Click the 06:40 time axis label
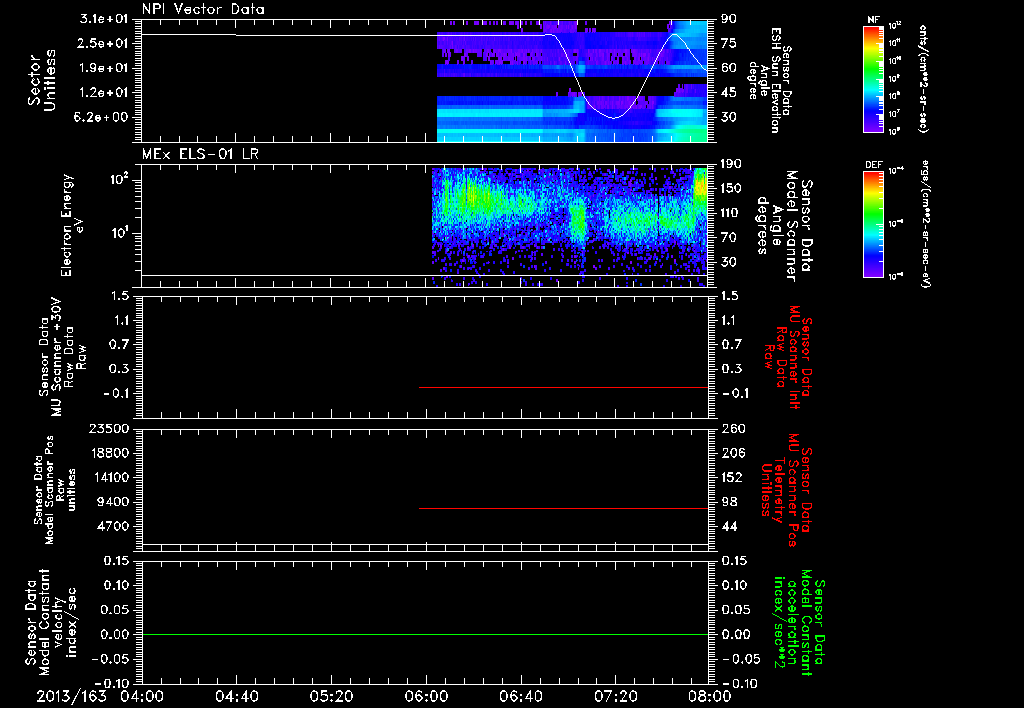This screenshot has width=1024, height=708. coord(520,696)
